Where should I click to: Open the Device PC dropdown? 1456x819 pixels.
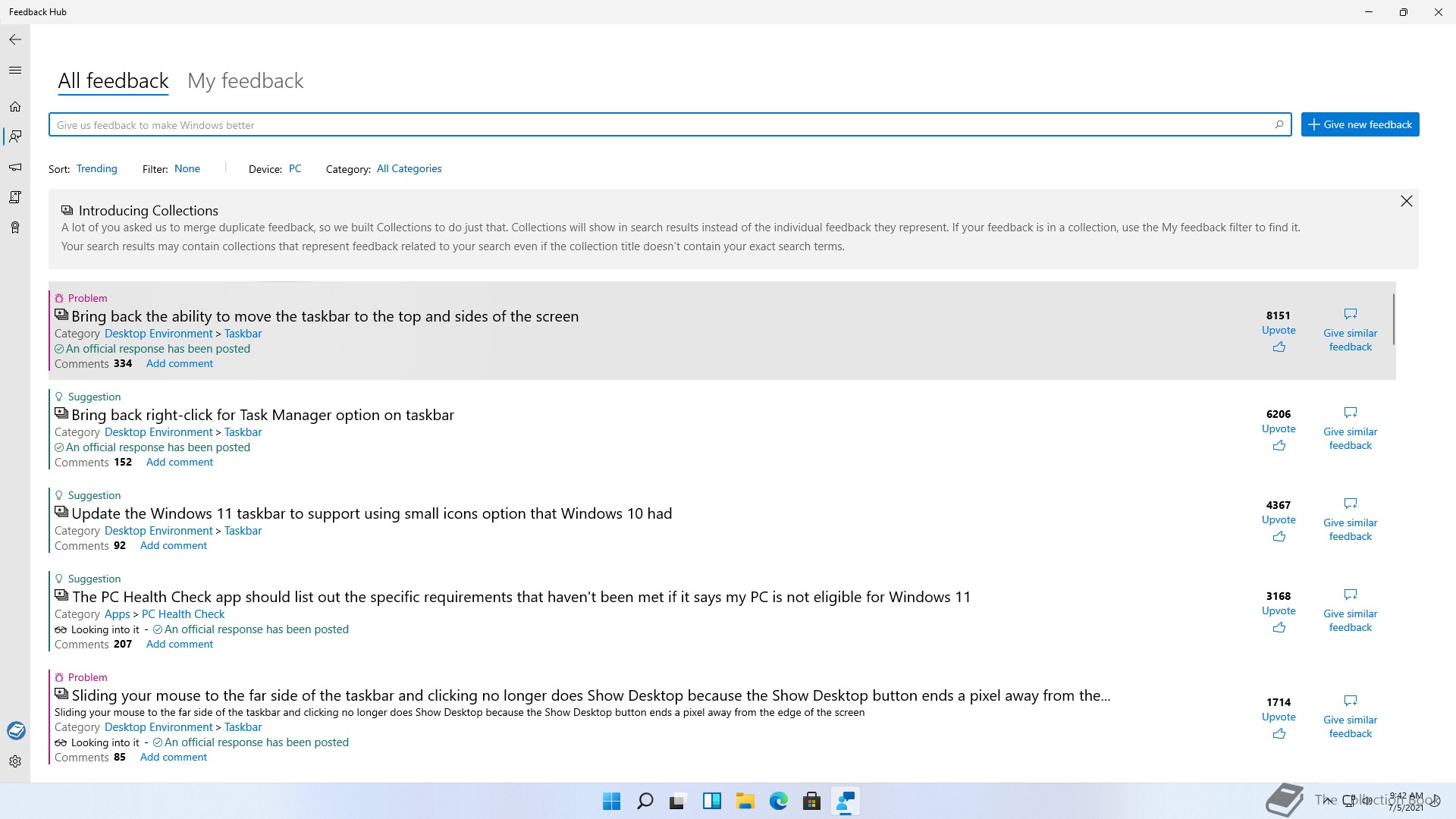[295, 168]
